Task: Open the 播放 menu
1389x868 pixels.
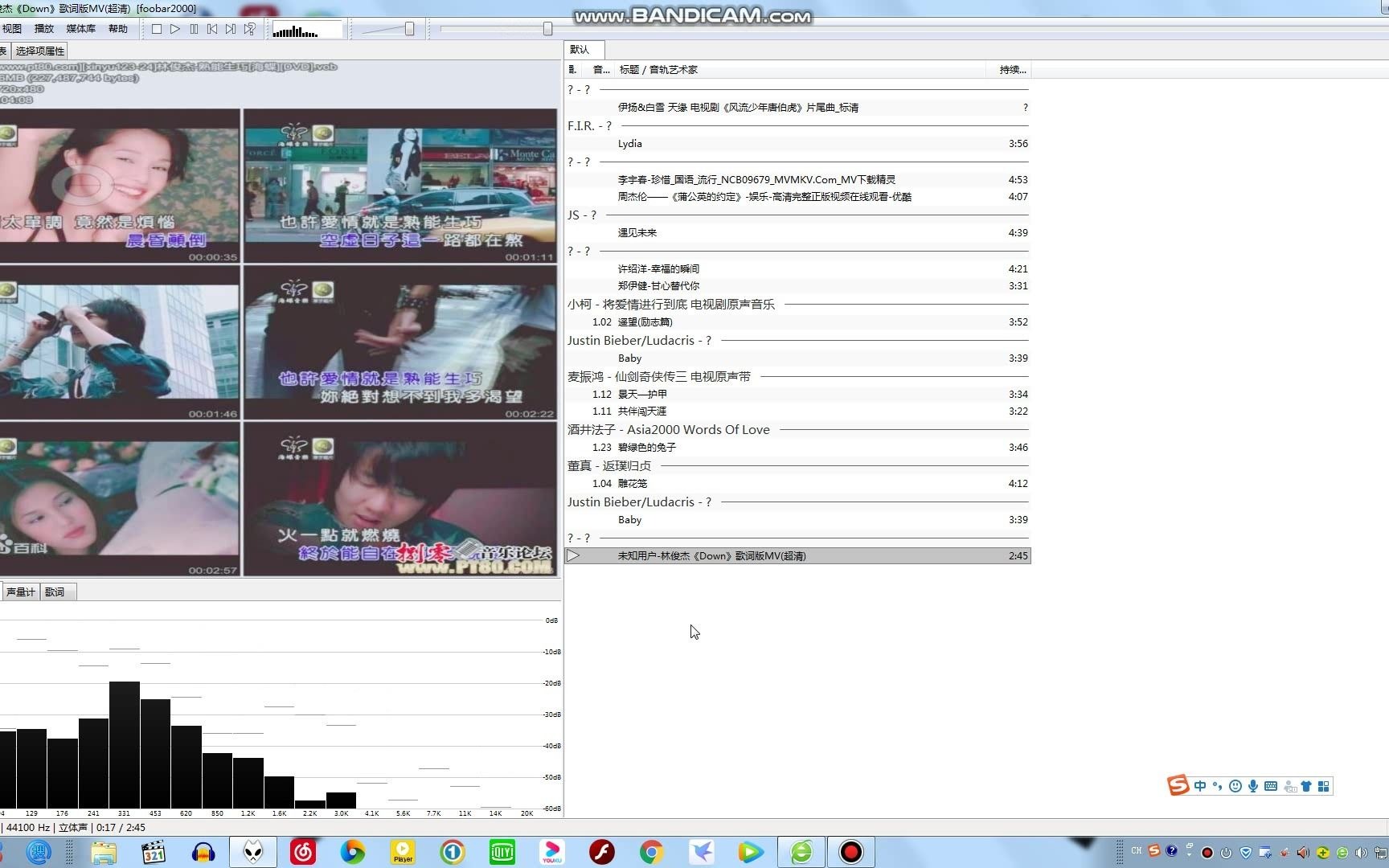Action: (x=44, y=29)
